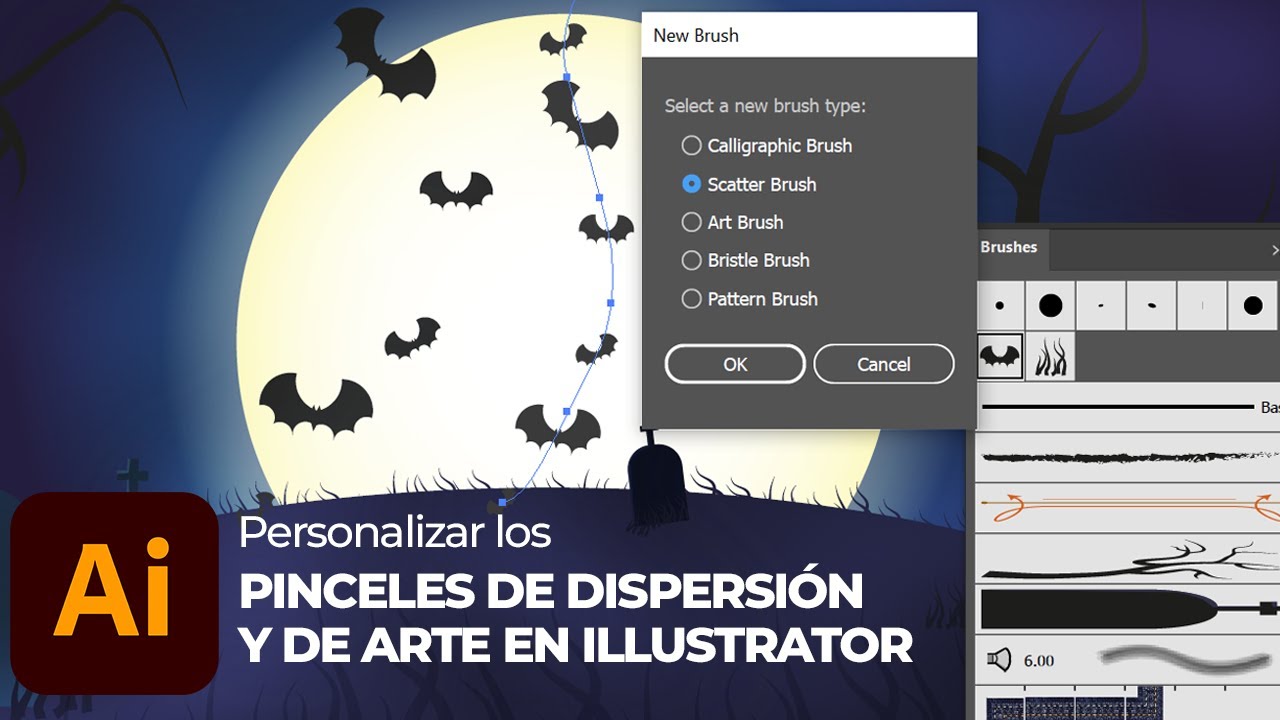Select the grass scatter brush thumbnail
This screenshot has width=1280, height=720.
pyautogui.click(x=1050, y=356)
